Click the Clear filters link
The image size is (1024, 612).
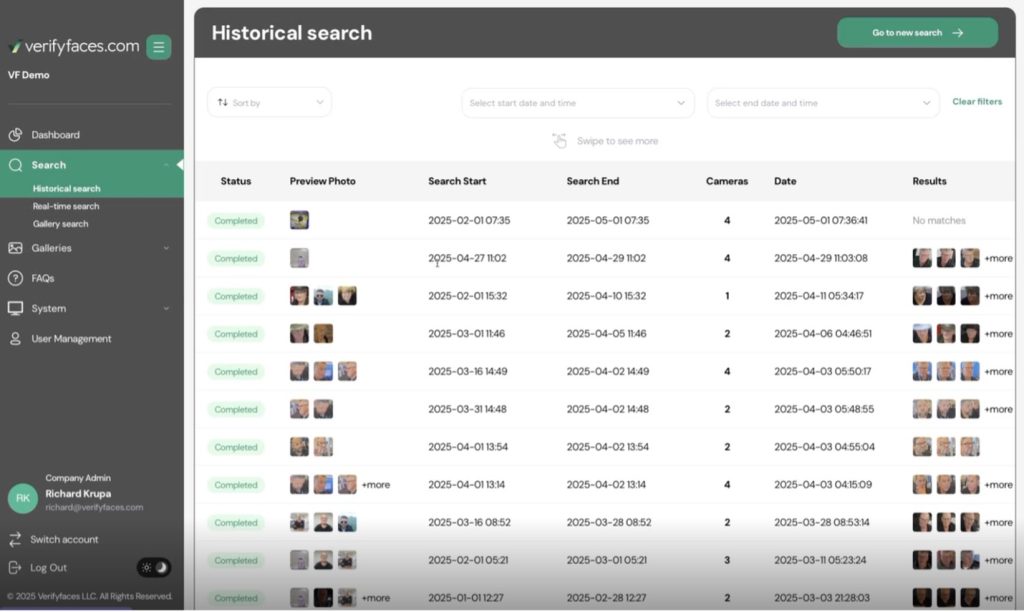(x=977, y=102)
